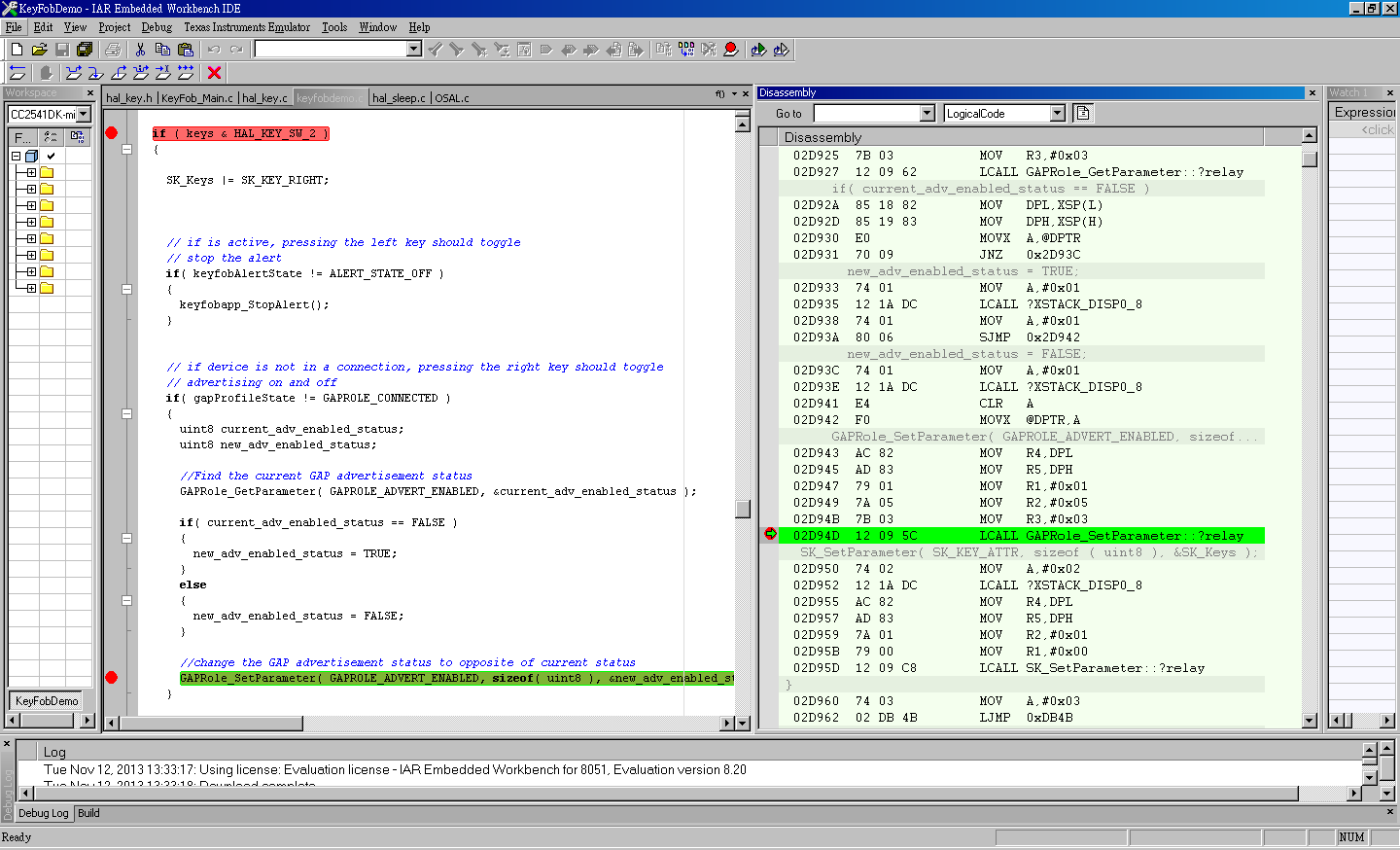1400x850 pixels.
Task: Click the Print icon in toolbar
Action: coord(113,50)
